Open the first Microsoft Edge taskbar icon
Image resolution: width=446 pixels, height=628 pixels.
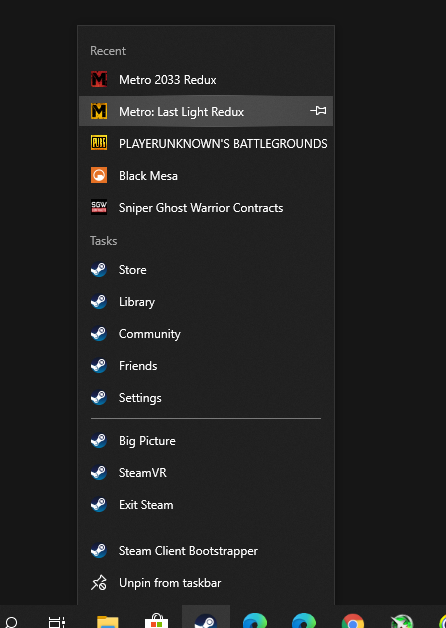[255, 620]
